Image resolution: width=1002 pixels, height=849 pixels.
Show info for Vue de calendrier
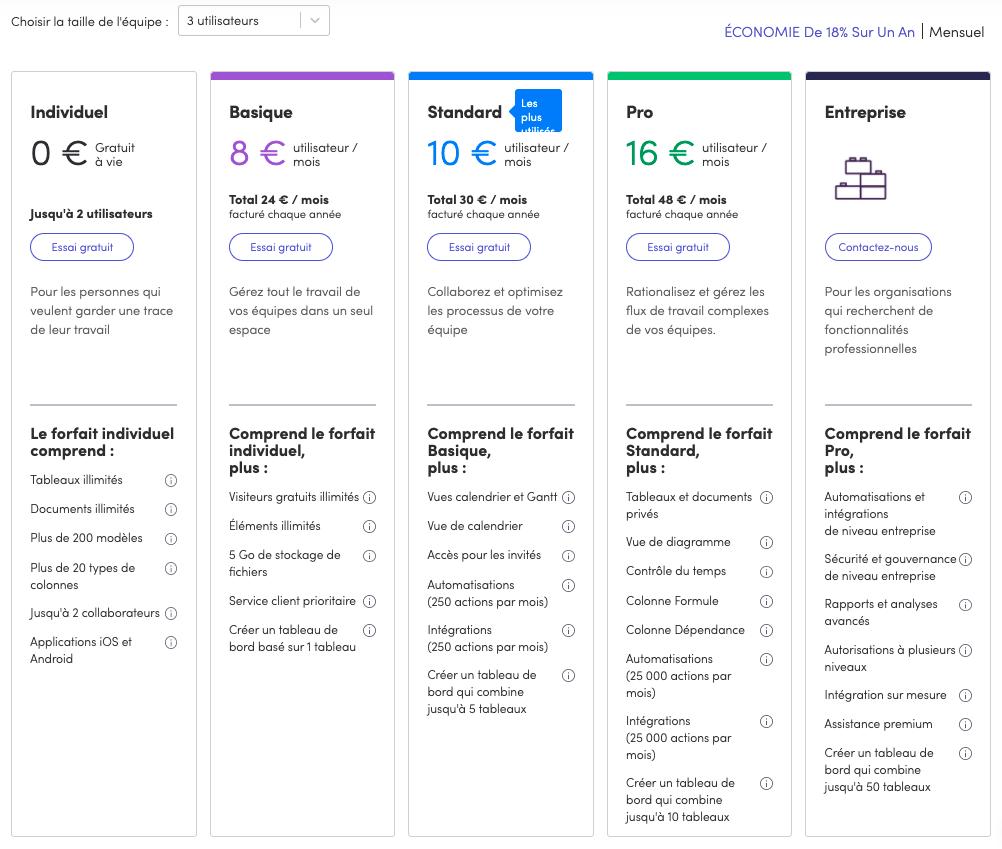pos(568,526)
